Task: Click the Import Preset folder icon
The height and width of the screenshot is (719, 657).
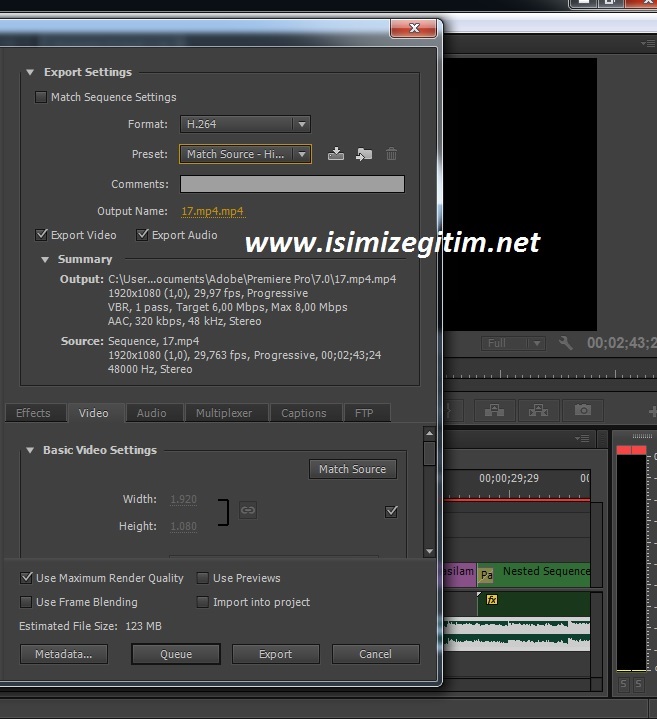Action: [364, 154]
